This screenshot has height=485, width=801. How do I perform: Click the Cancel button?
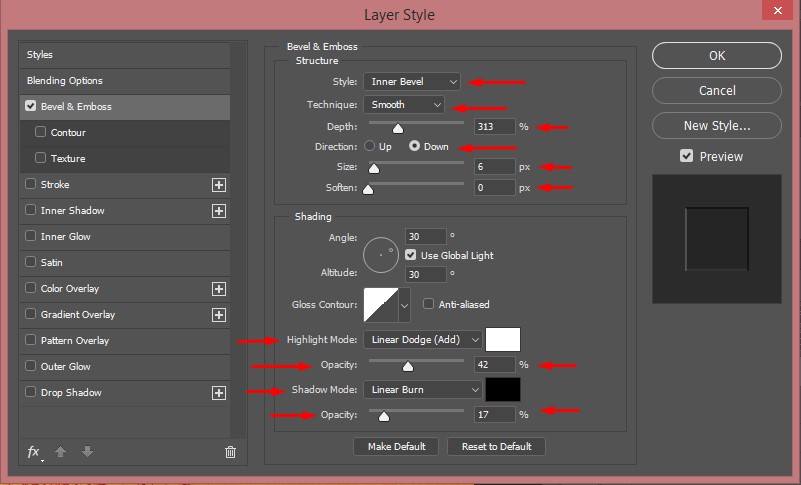(717, 90)
